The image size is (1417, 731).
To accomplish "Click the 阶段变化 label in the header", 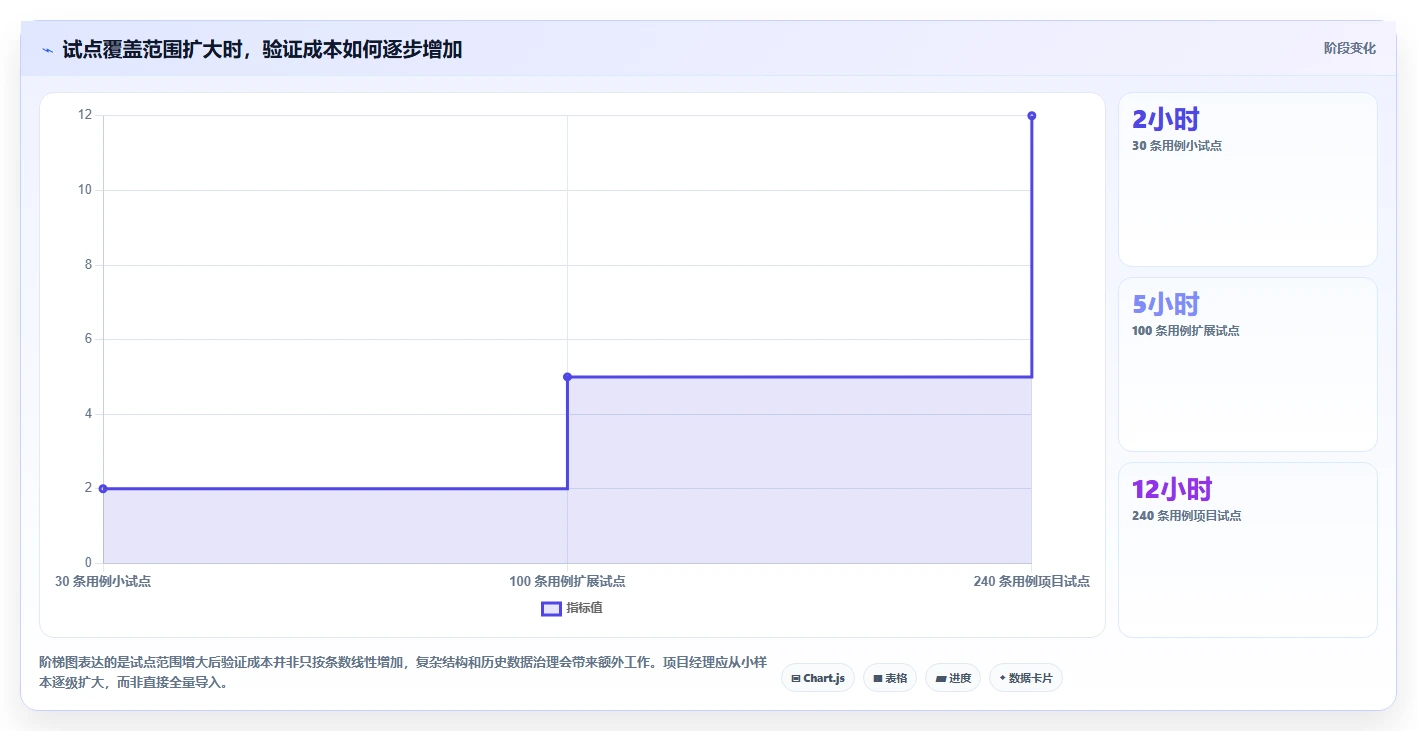I will click(1349, 48).
